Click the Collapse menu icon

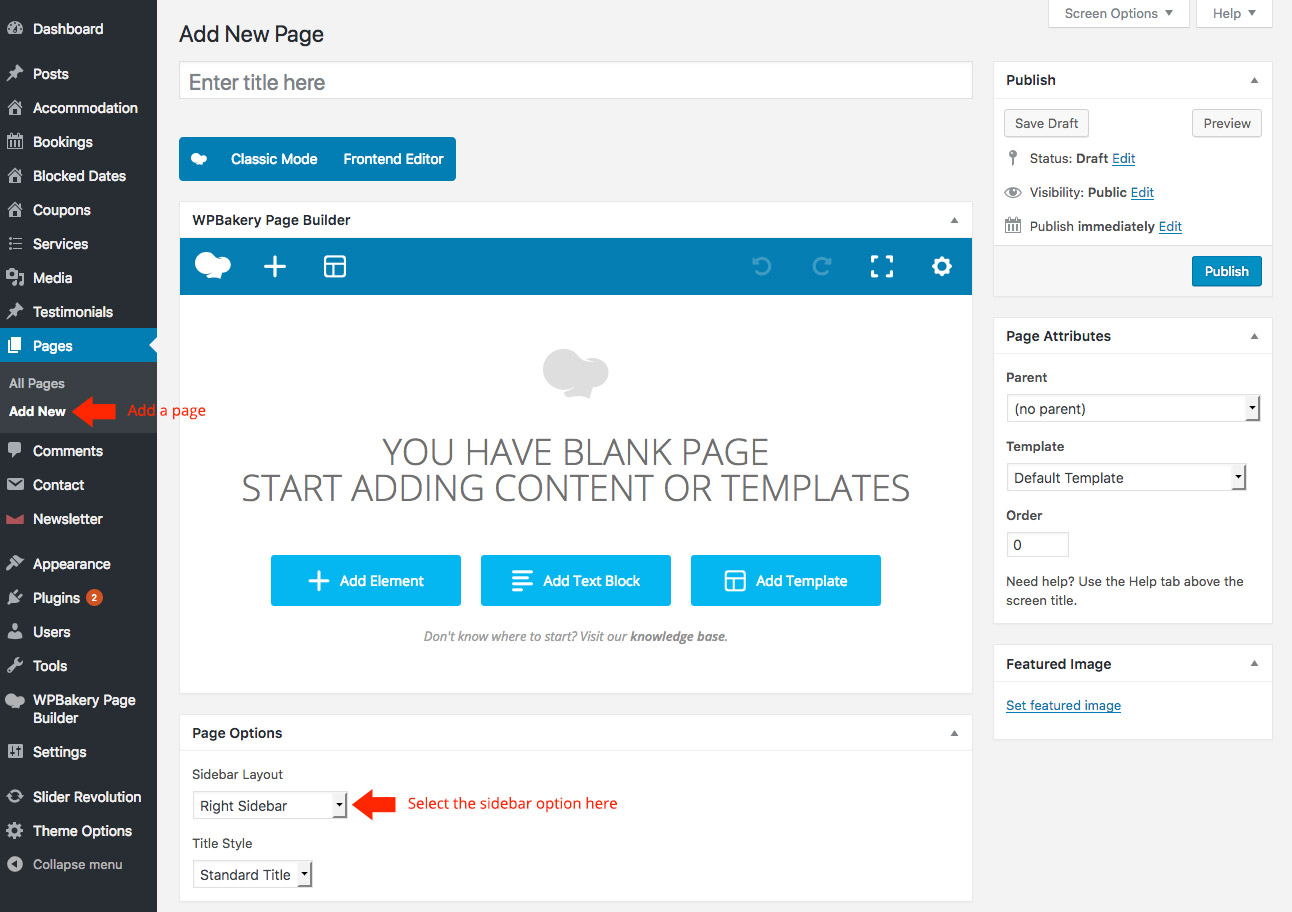(x=15, y=864)
